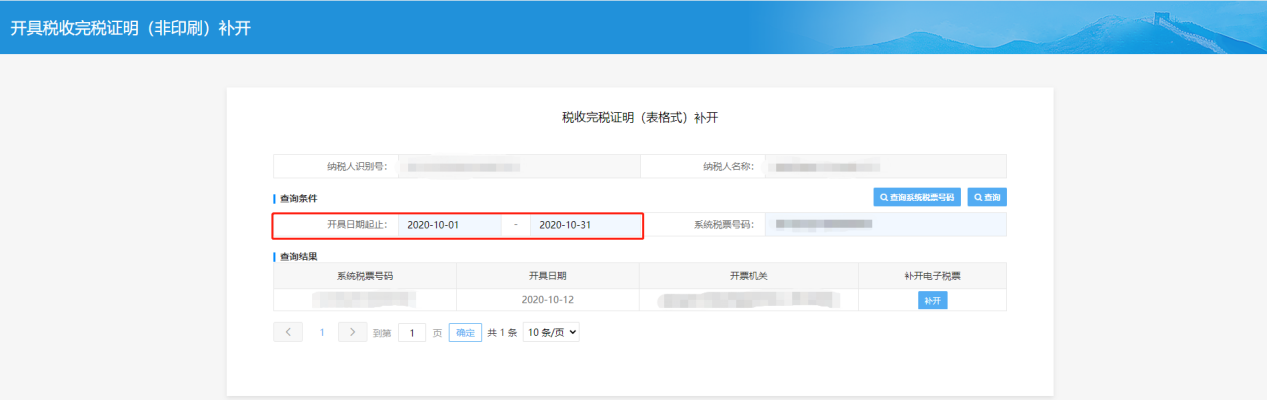Click the 系统税票号码 table column header
The height and width of the screenshot is (400, 1267).
click(x=365, y=275)
